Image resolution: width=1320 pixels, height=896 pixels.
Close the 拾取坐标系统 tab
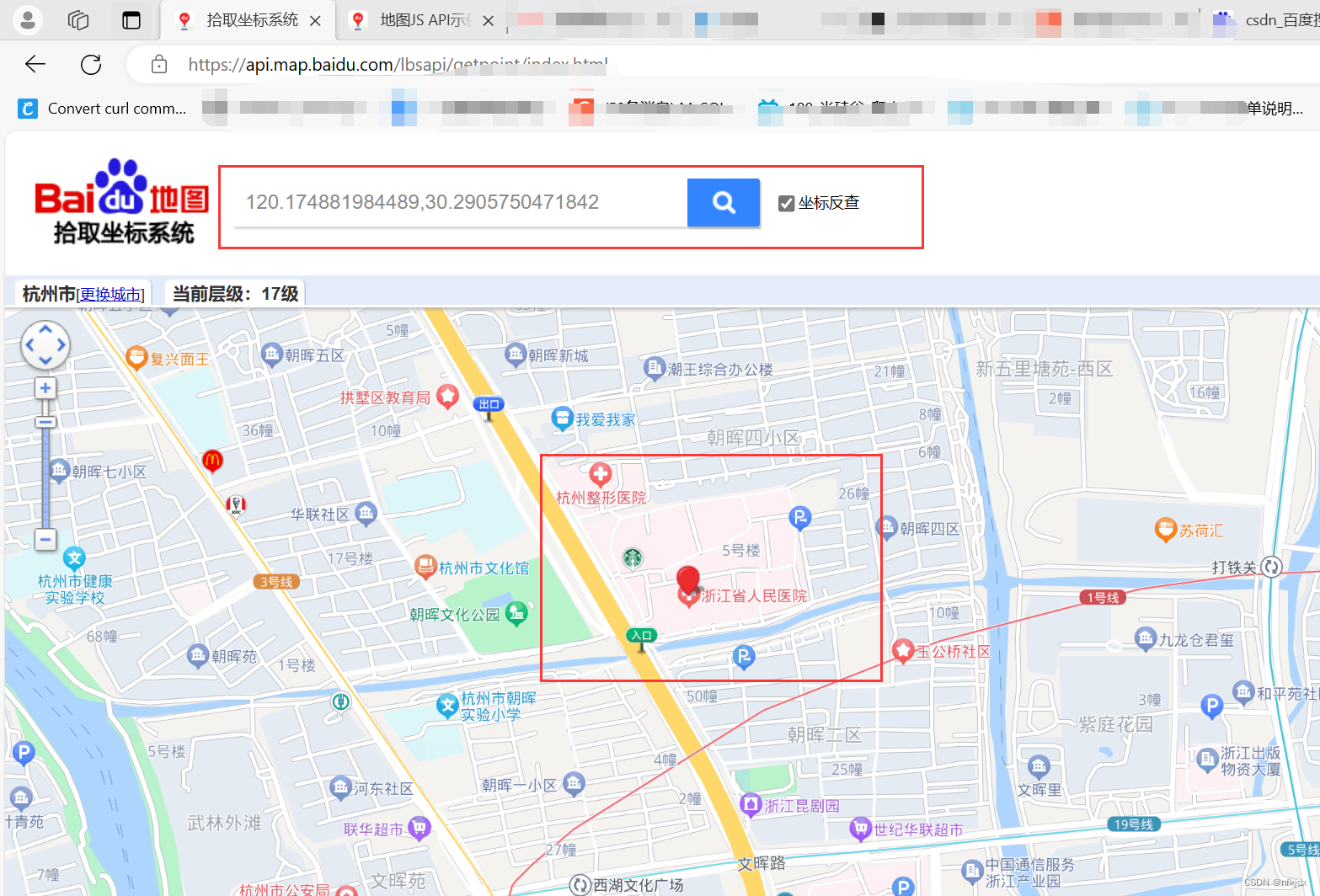coord(315,21)
